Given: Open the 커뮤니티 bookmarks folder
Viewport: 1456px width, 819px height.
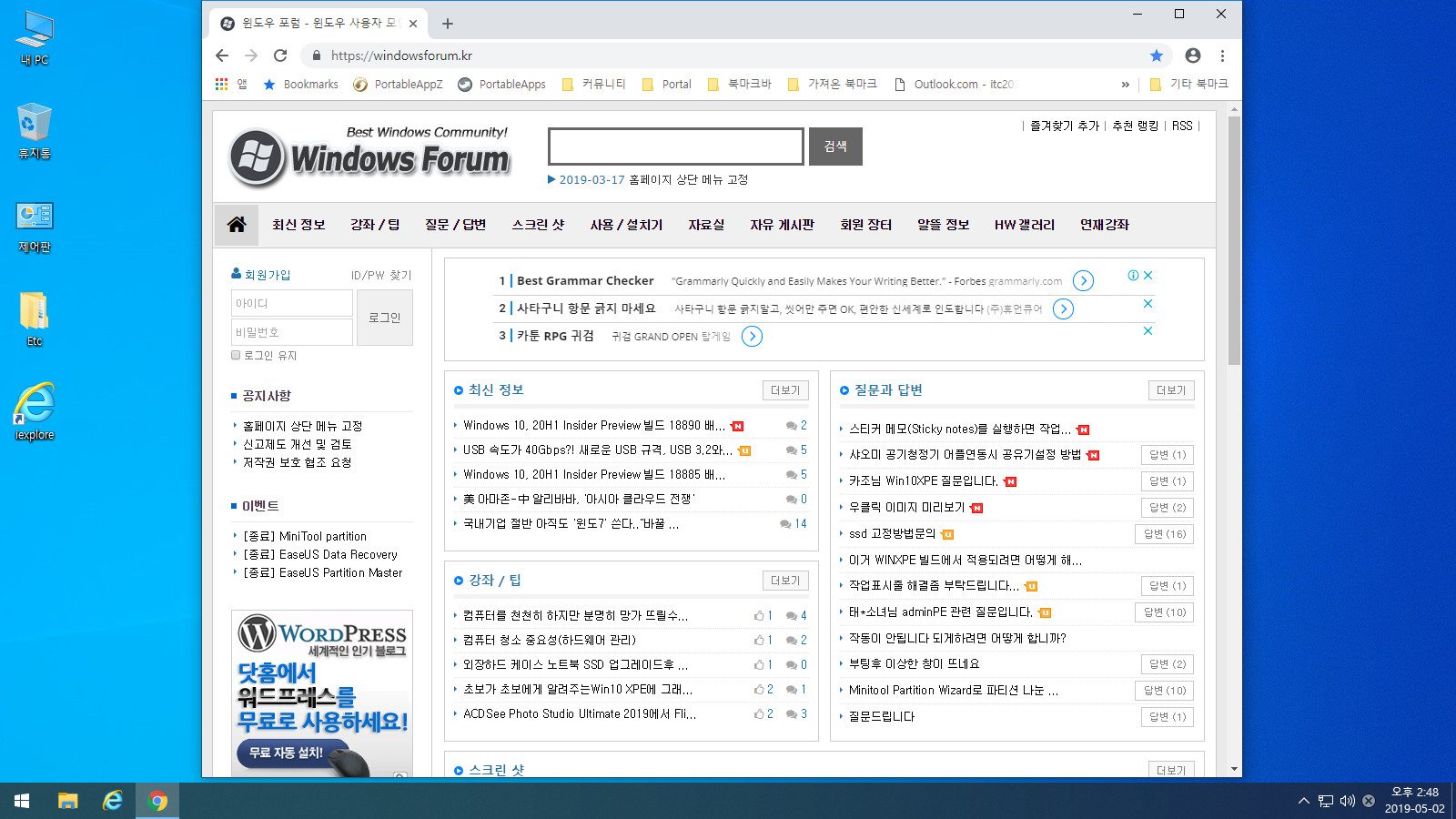Looking at the screenshot, I should click(x=593, y=84).
